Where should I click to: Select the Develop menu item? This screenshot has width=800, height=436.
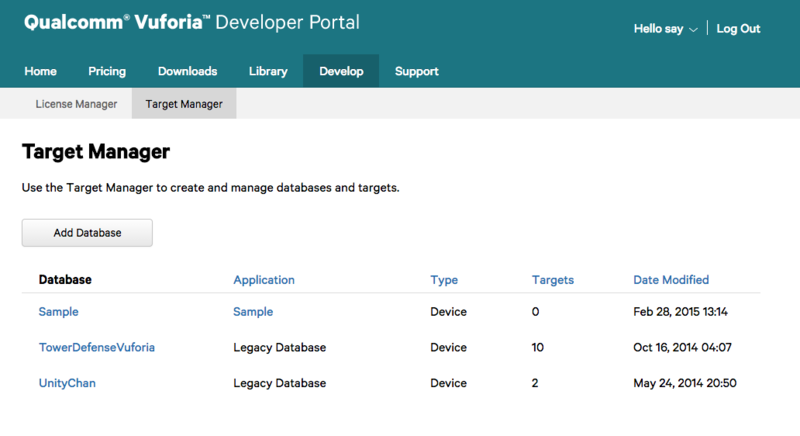pyautogui.click(x=341, y=71)
